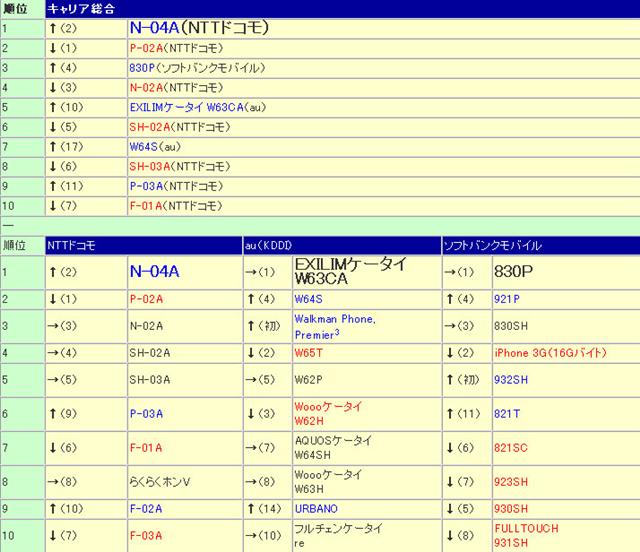640x552 pixels.
Task: Click らくらくホンV in the NTTドコモ column
Action: point(160,482)
